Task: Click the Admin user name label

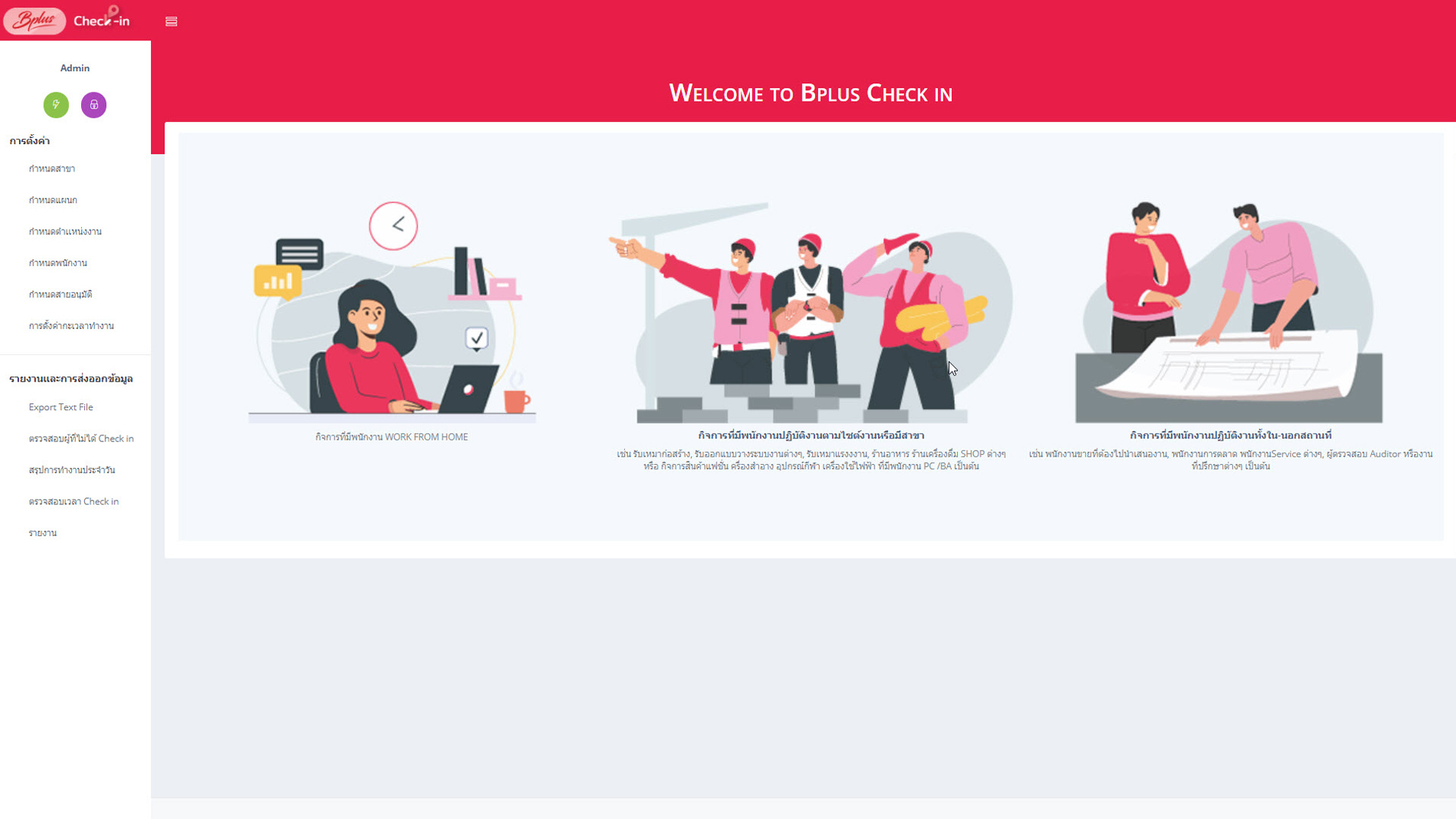Action: coord(75,68)
